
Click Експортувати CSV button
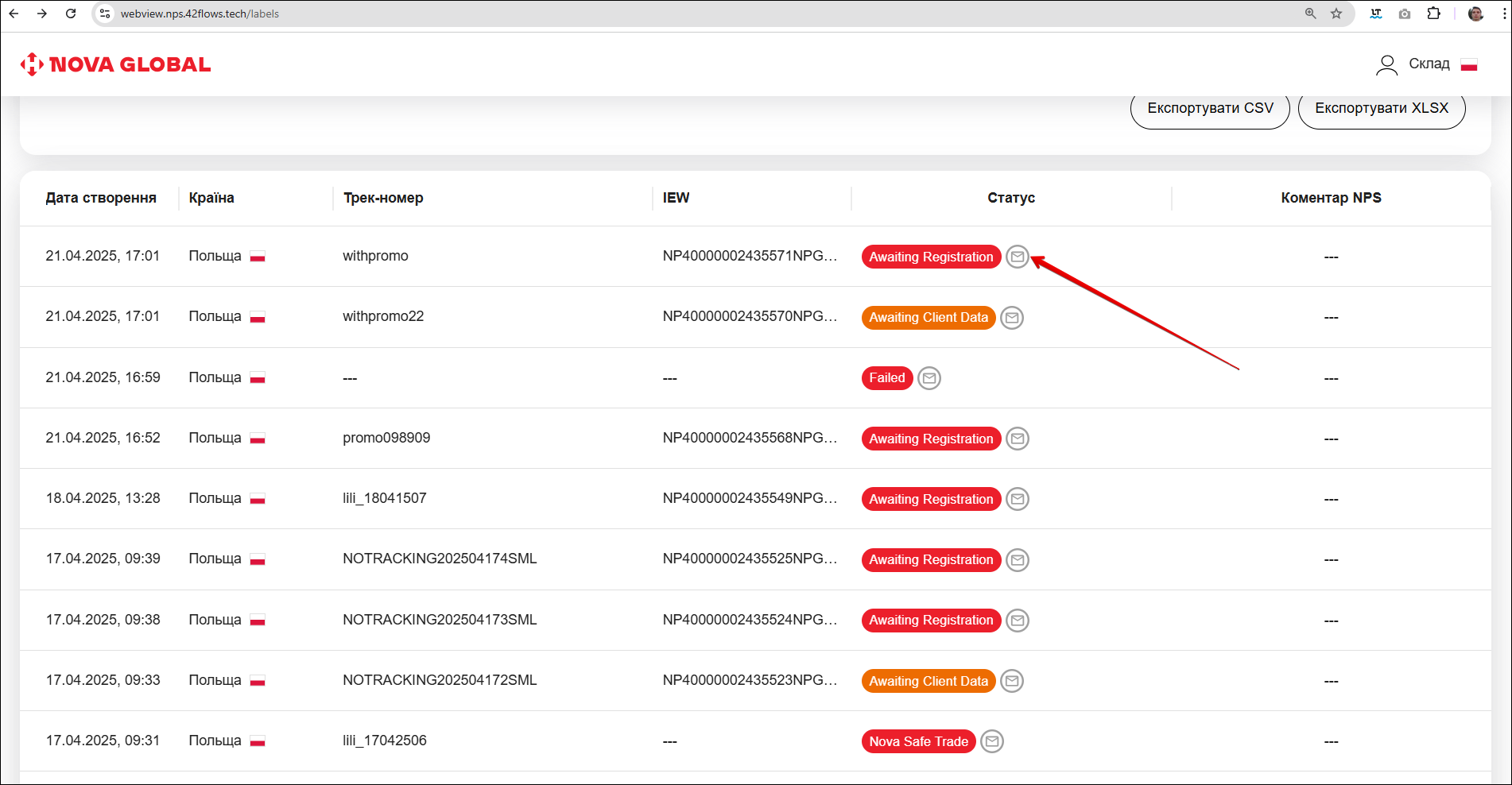click(1209, 109)
